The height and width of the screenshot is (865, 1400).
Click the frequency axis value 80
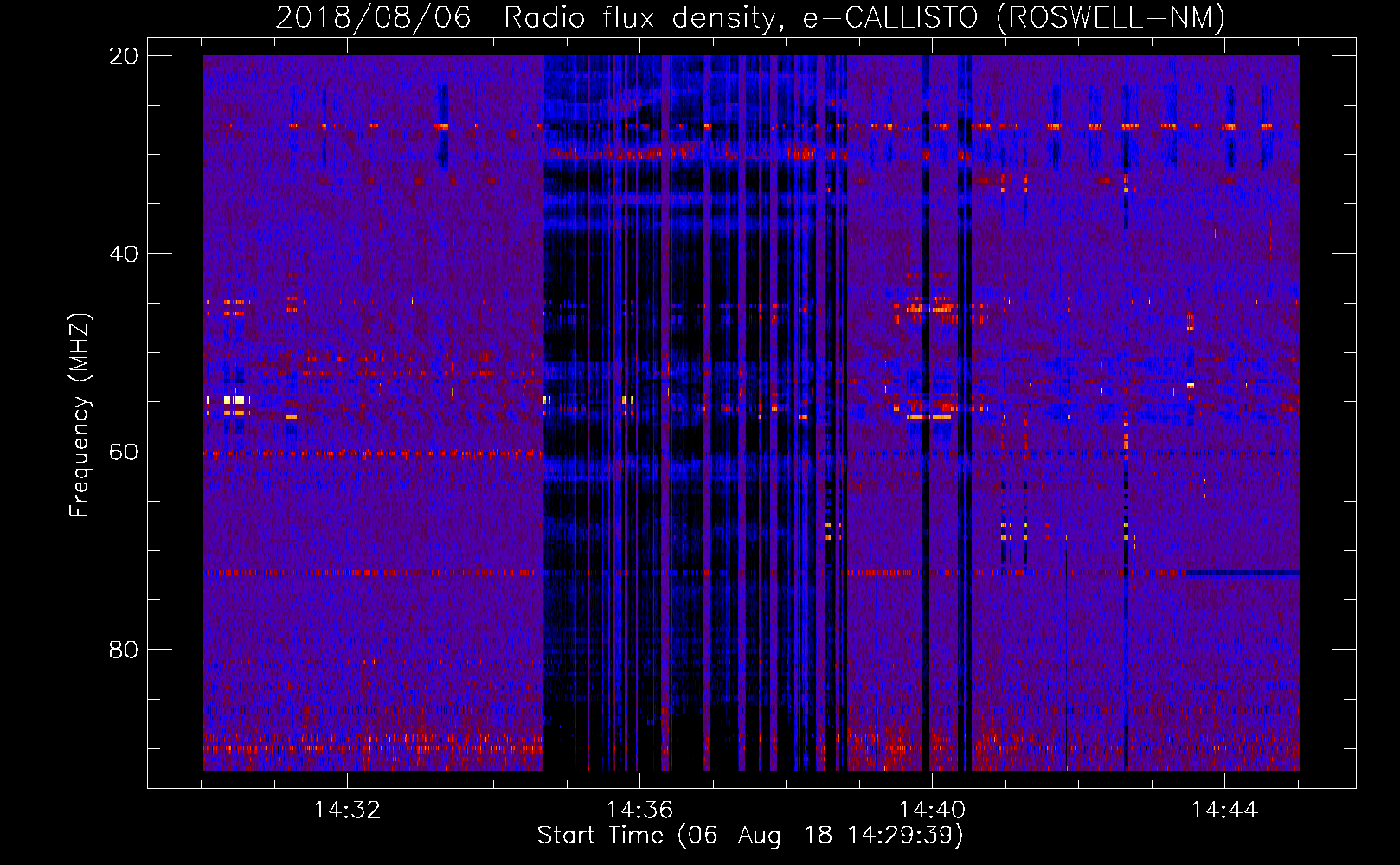123,650
